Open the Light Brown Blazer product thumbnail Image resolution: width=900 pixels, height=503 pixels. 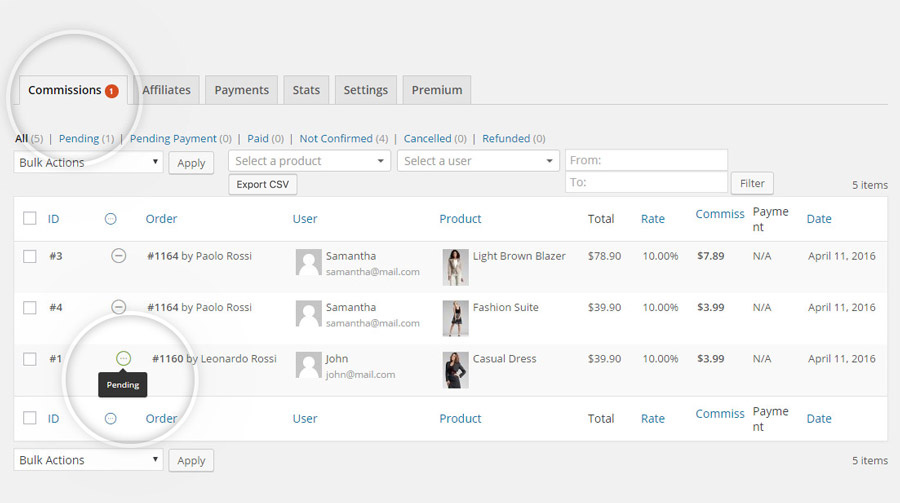[455, 267]
